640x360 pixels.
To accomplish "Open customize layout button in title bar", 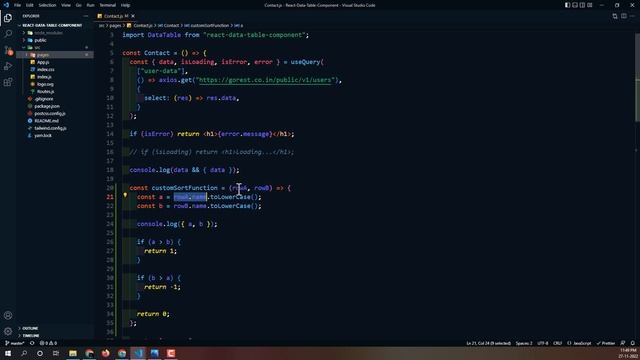I will click(x=589, y=5).
